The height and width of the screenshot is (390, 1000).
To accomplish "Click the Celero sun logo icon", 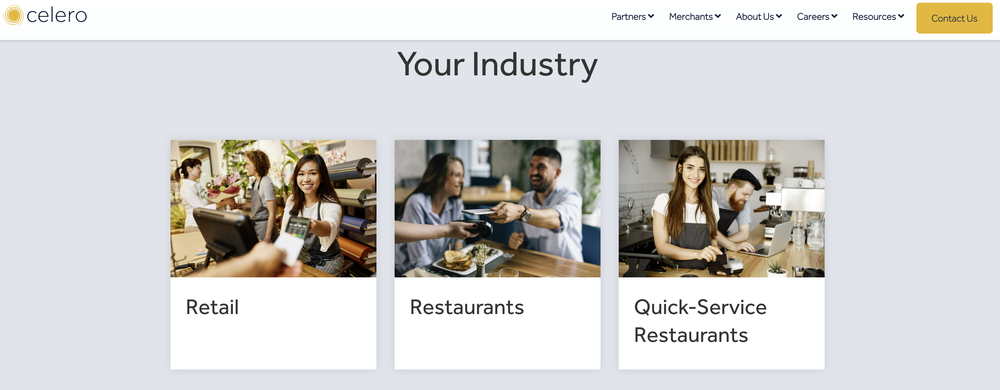I will tap(13, 15).
